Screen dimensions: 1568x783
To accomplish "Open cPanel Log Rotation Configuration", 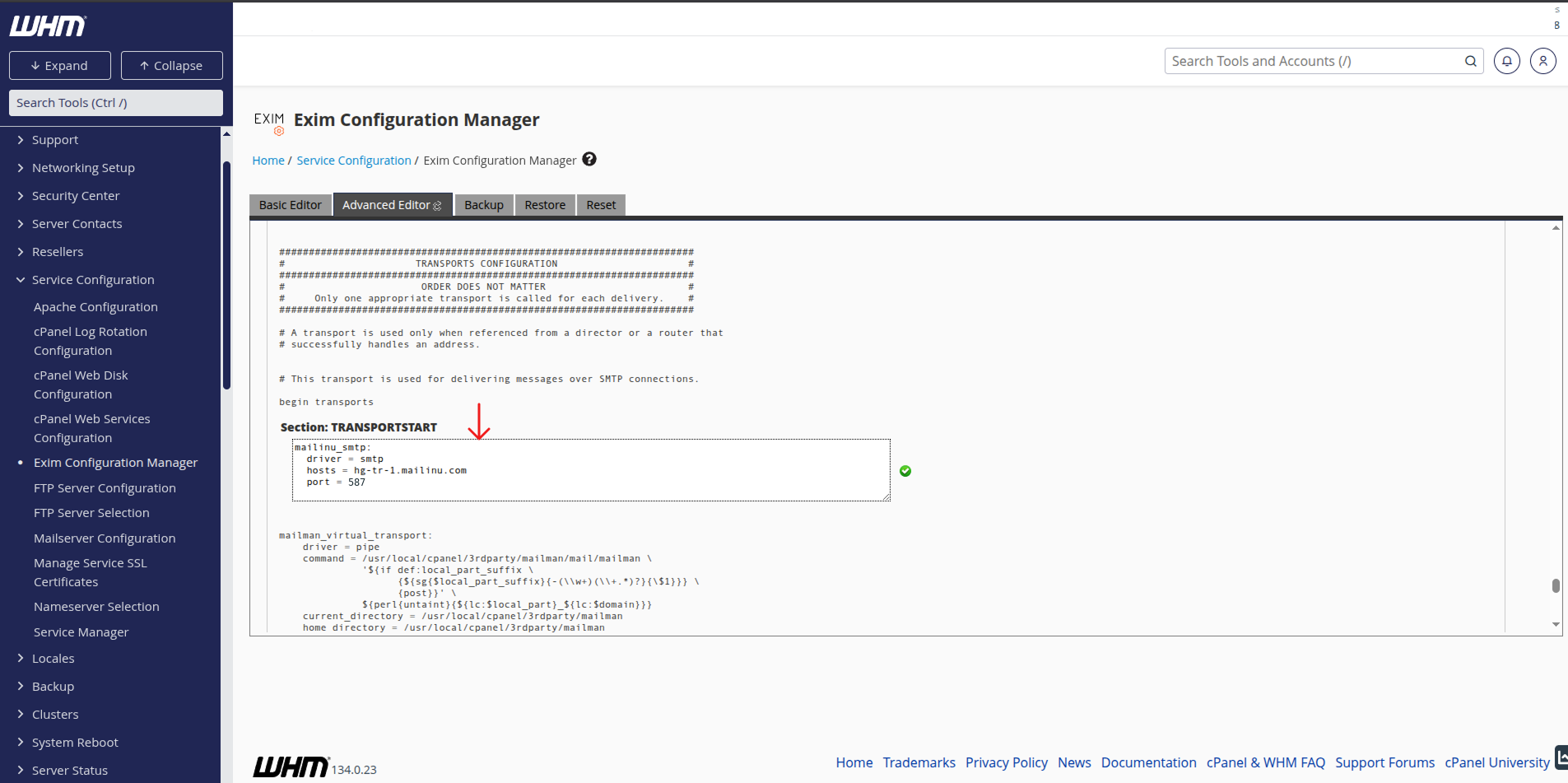I will [91, 341].
